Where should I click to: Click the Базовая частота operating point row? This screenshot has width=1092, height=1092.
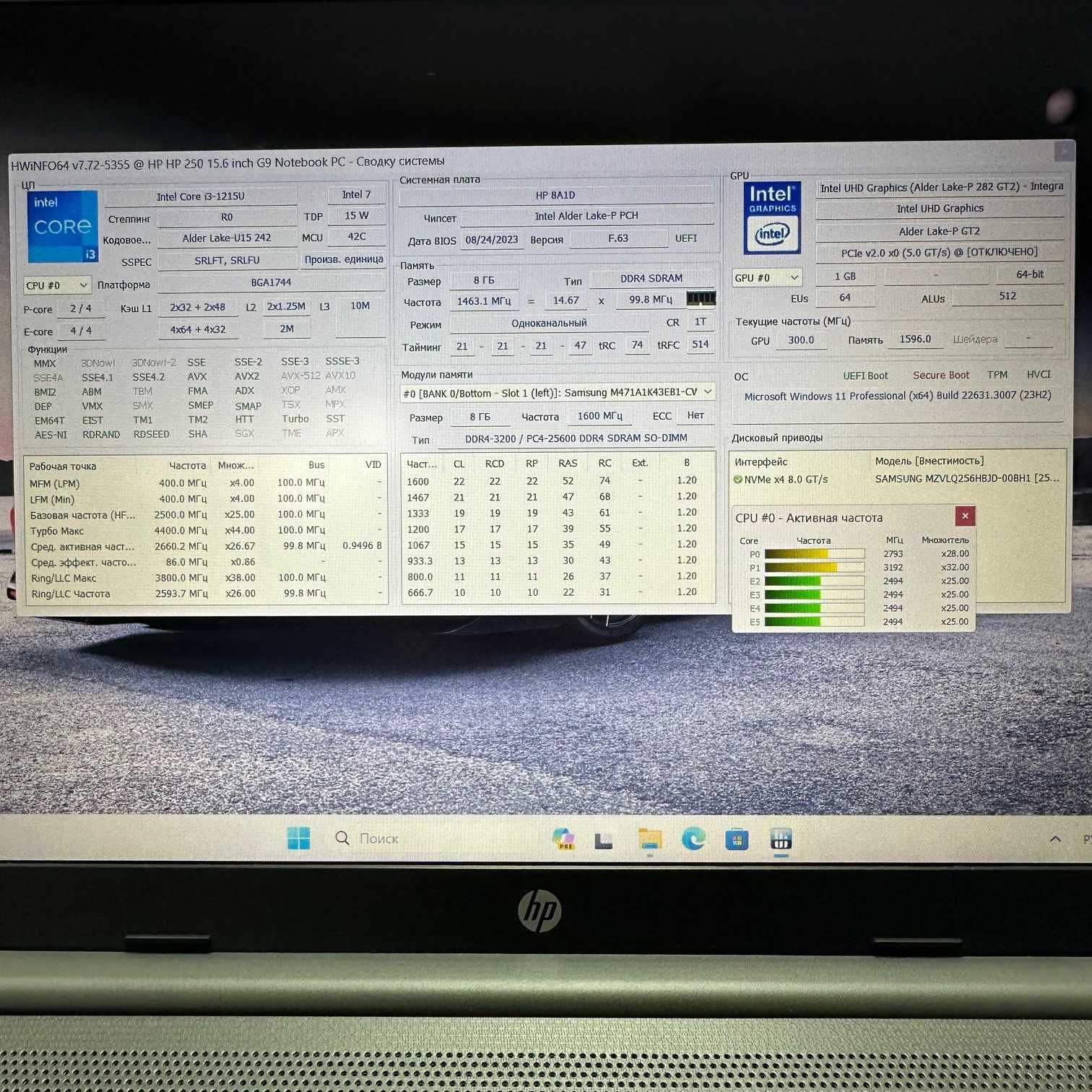pyautogui.click(x=207, y=514)
